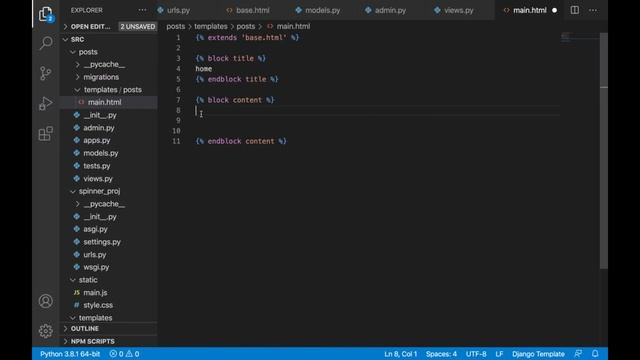
Task: Change encoding via UTF-8 indicator
Action: 476,354
